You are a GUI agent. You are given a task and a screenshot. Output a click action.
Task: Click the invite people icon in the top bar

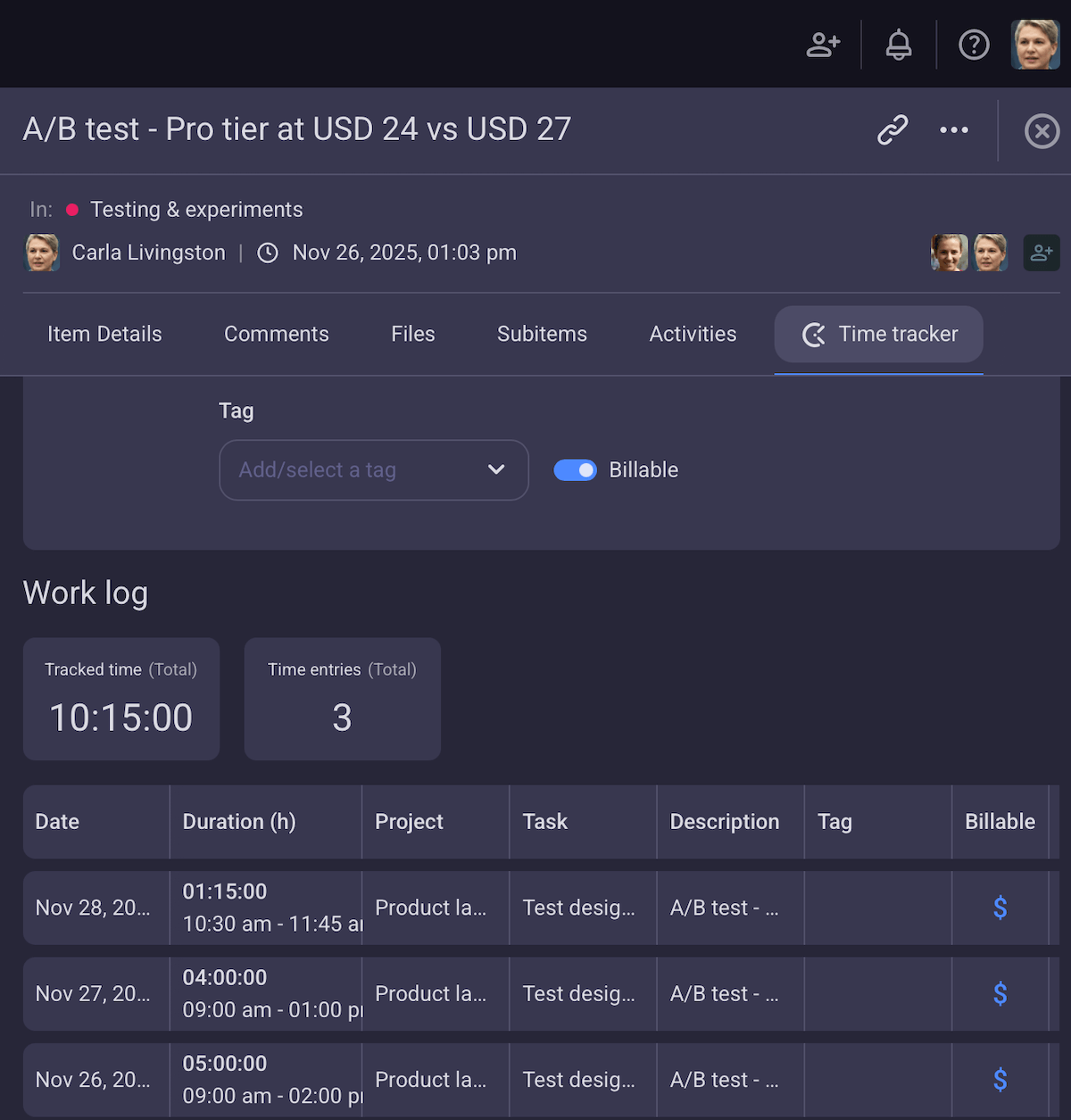click(x=822, y=45)
